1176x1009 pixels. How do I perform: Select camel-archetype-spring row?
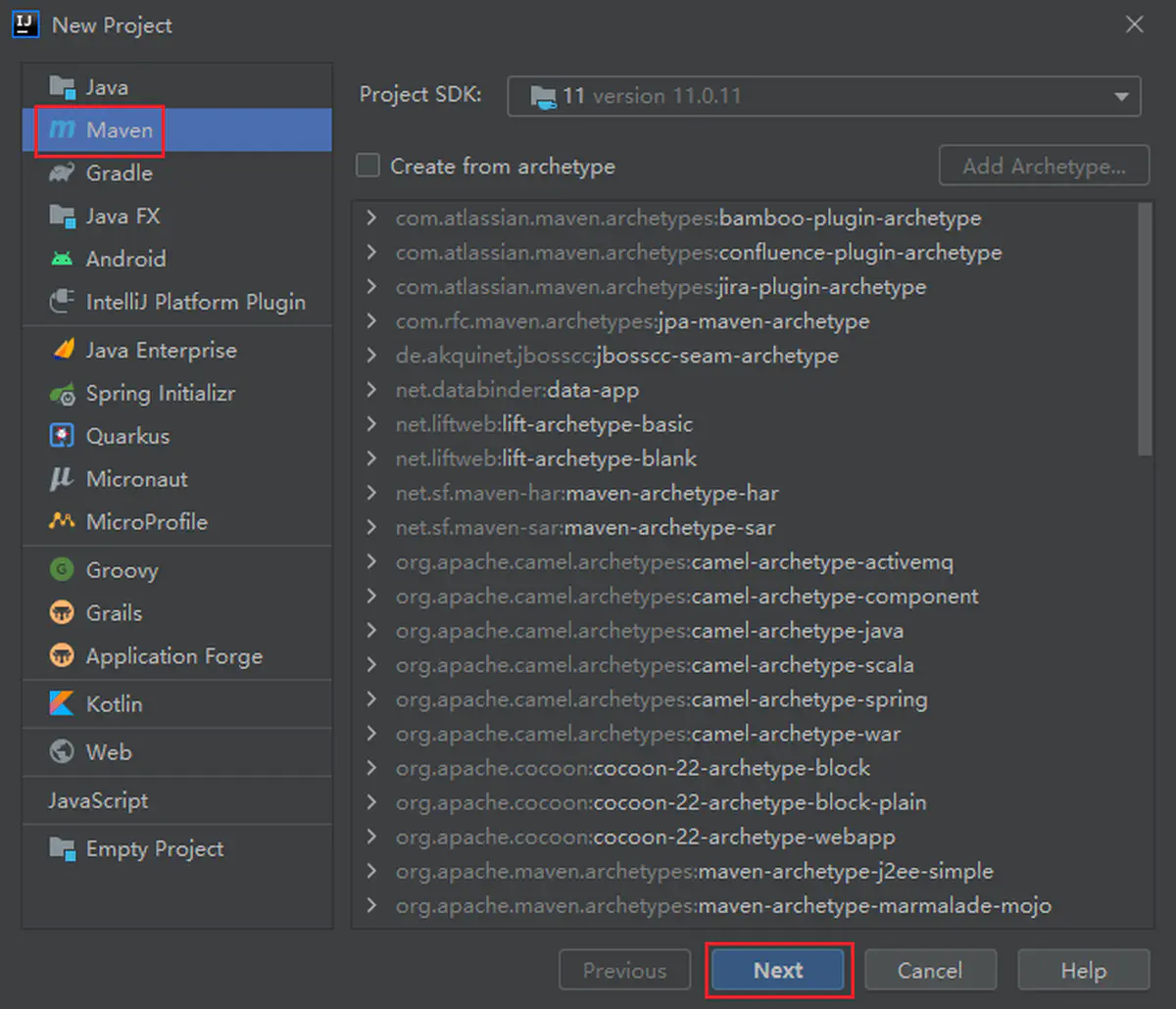[745, 699]
